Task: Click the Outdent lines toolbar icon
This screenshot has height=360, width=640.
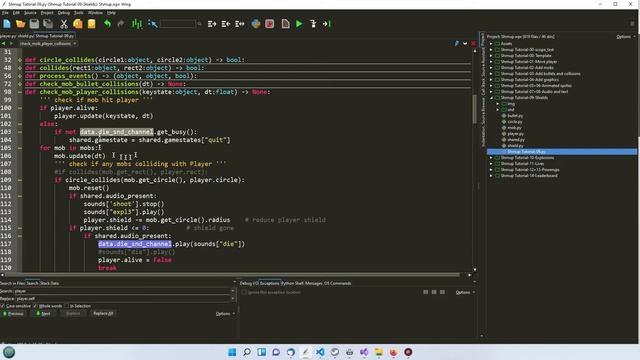Action: [226, 24]
